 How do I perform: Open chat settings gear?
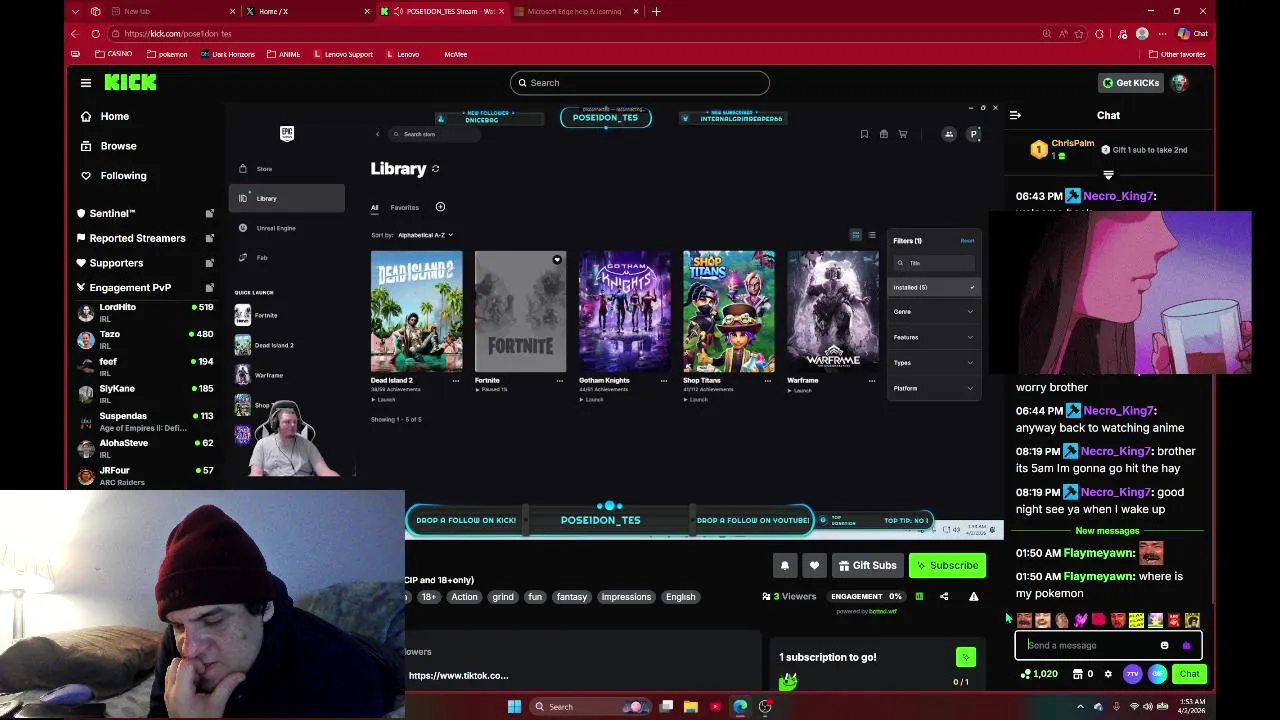tap(1108, 674)
